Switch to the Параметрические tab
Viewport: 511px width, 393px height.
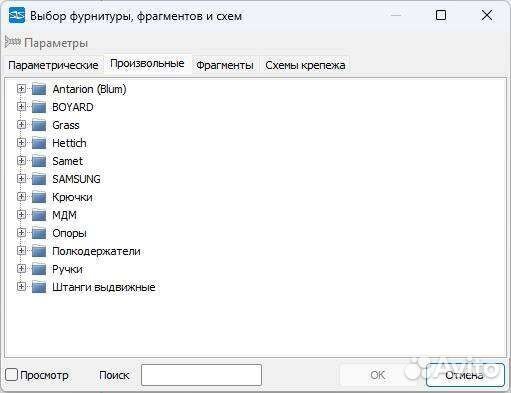pyautogui.click(x=53, y=65)
